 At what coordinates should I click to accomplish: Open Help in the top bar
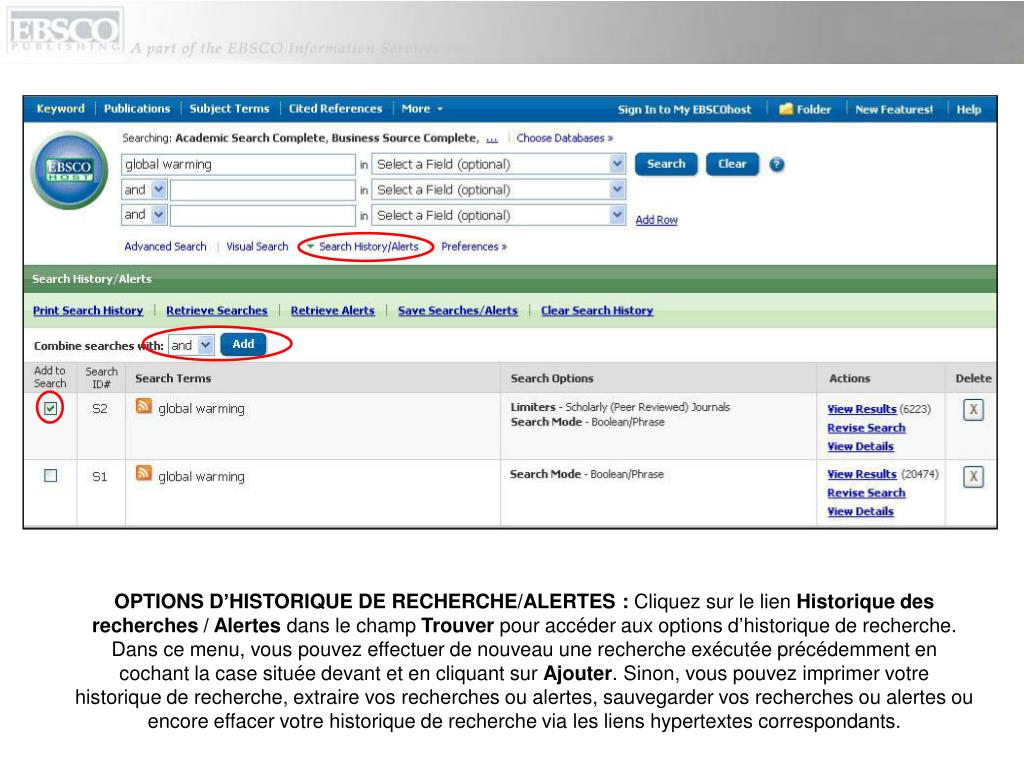tap(969, 110)
